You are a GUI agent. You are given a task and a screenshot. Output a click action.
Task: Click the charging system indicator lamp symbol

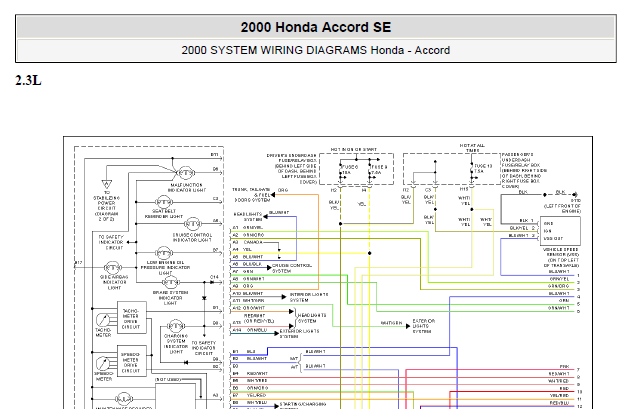pos(175,326)
